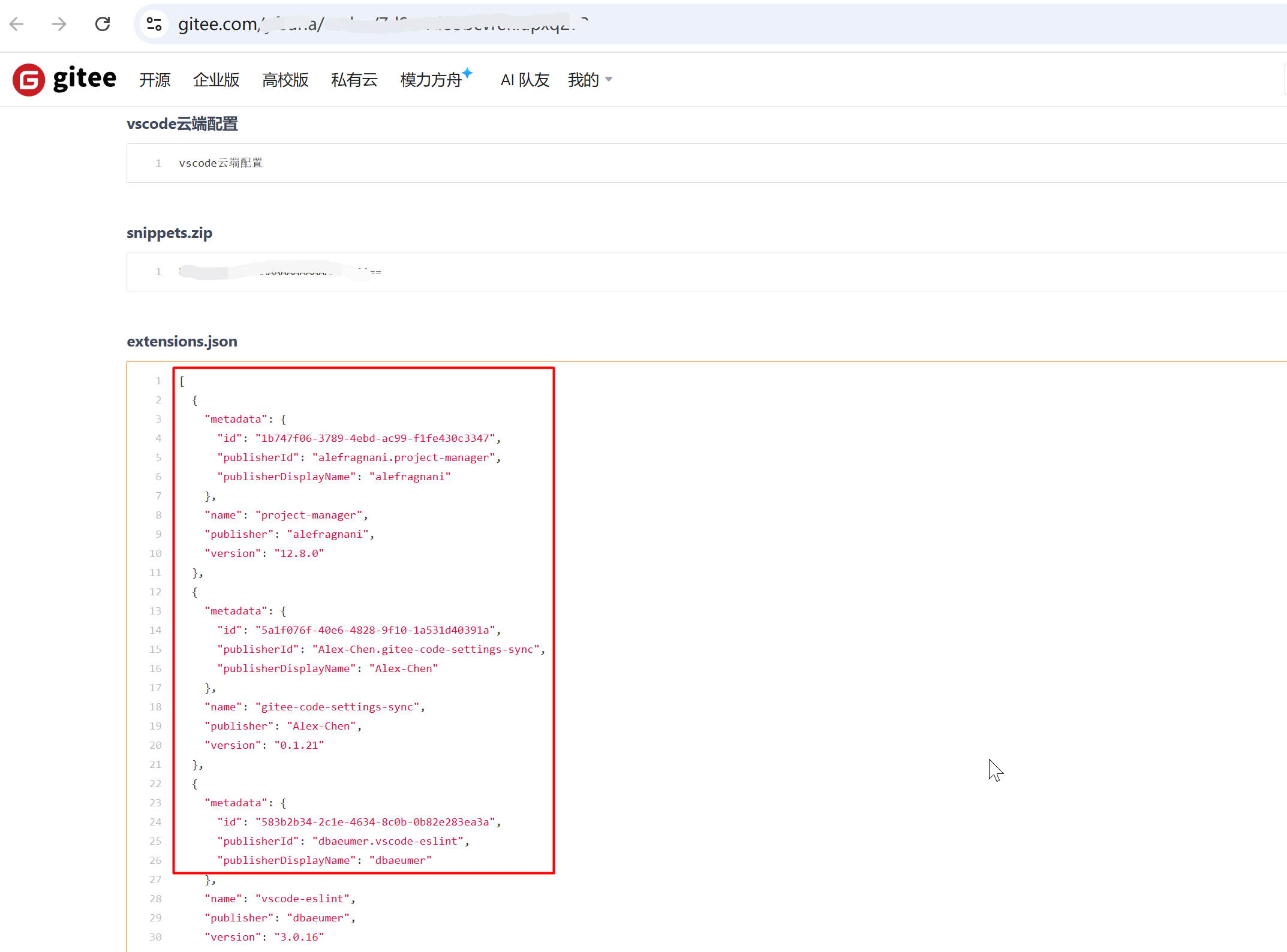Click the extensions.json file heading
The height and width of the screenshot is (952, 1287).
pyautogui.click(x=182, y=342)
